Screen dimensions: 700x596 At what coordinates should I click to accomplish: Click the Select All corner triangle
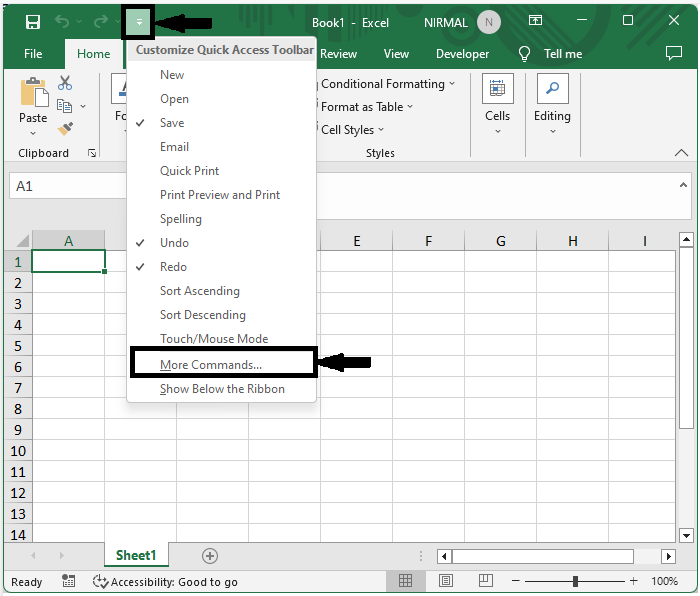[x=22, y=241]
